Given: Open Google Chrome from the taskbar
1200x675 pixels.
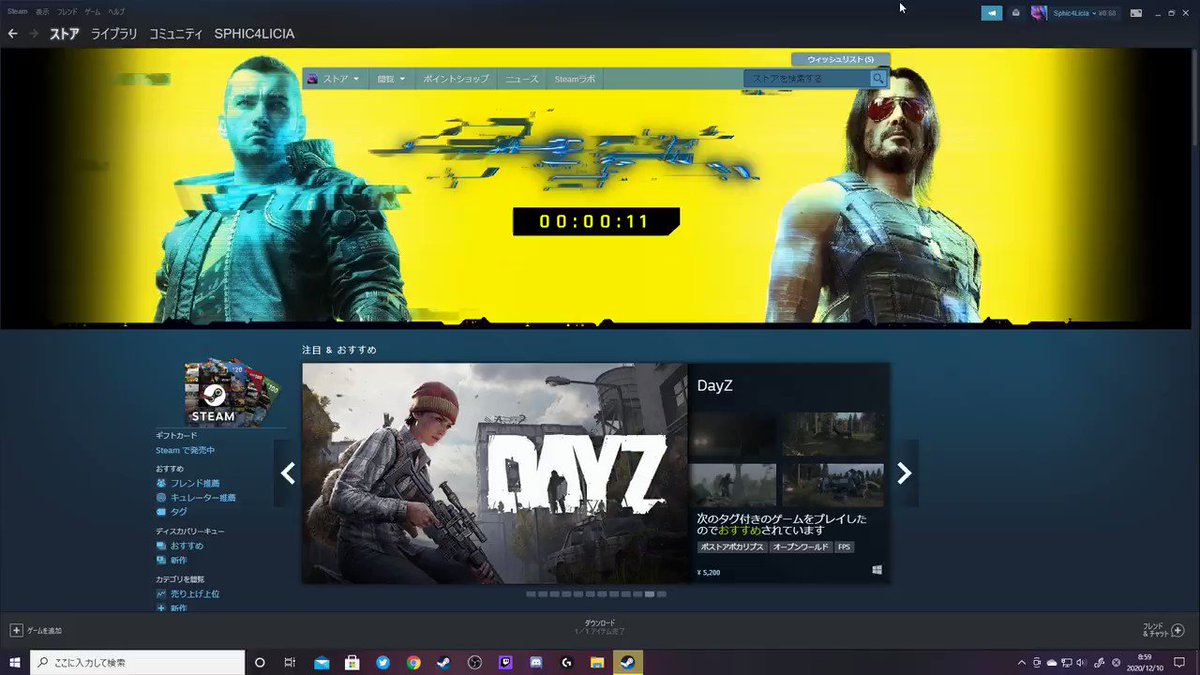Looking at the screenshot, I should coord(413,662).
